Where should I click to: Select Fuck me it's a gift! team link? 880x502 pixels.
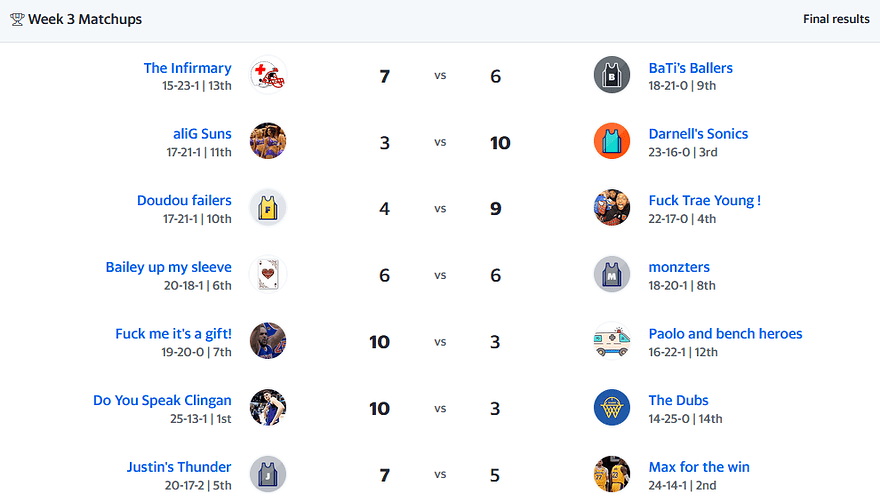pyautogui.click(x=173, y=334)
